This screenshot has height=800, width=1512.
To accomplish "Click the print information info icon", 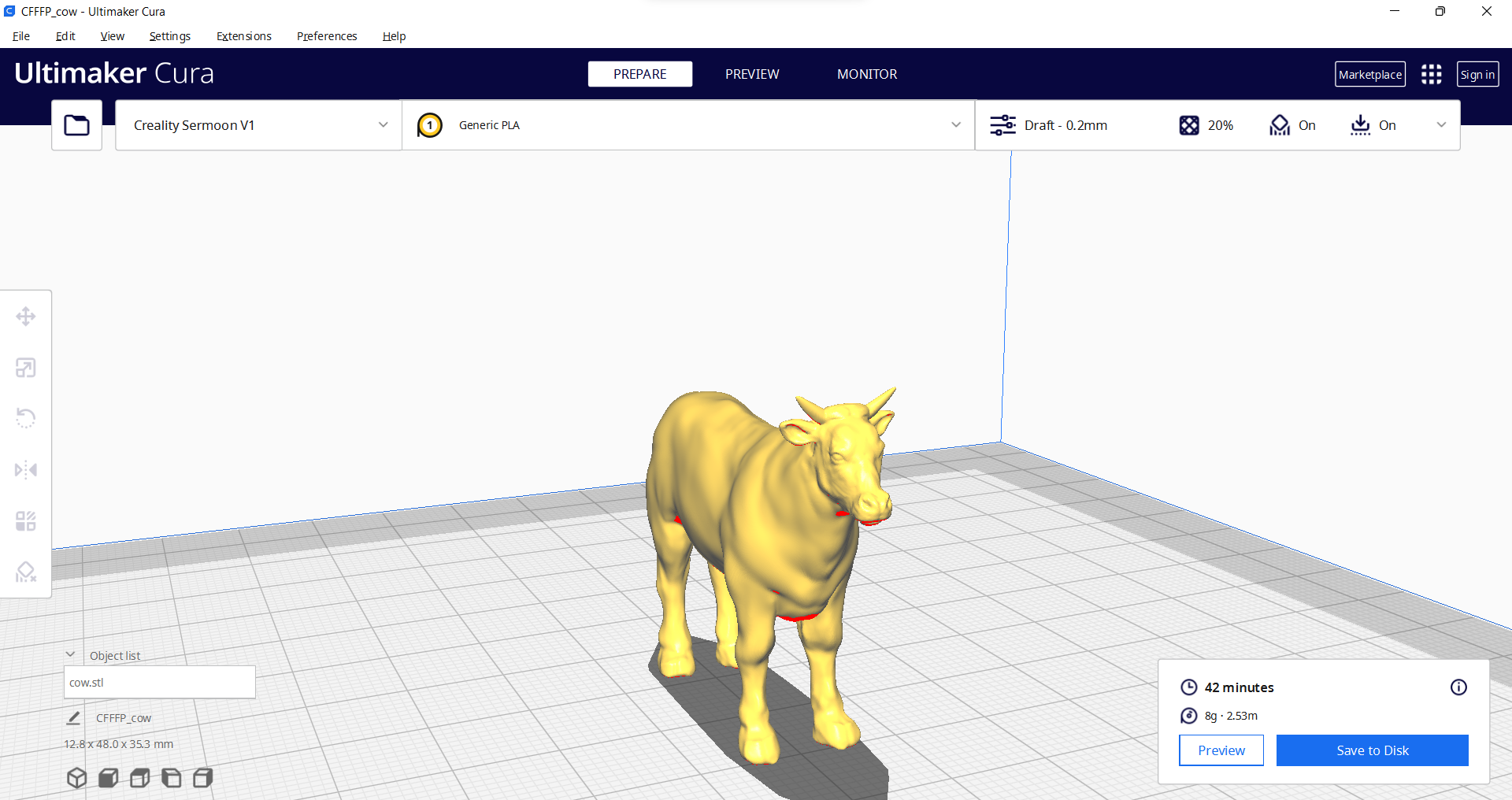I will (1459, 687).
